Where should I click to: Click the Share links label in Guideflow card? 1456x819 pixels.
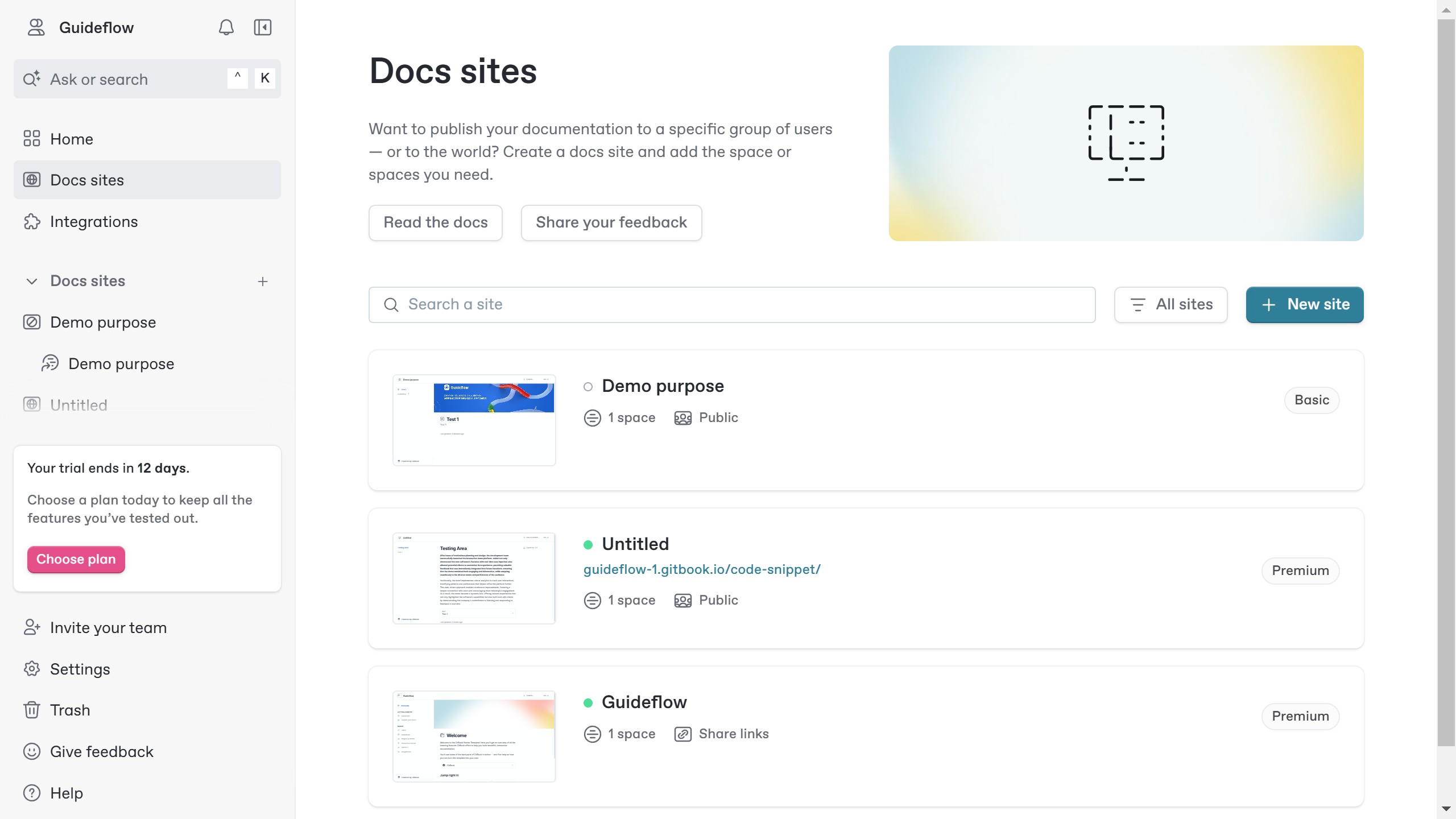pyautogui.click(x=734, y=734)
